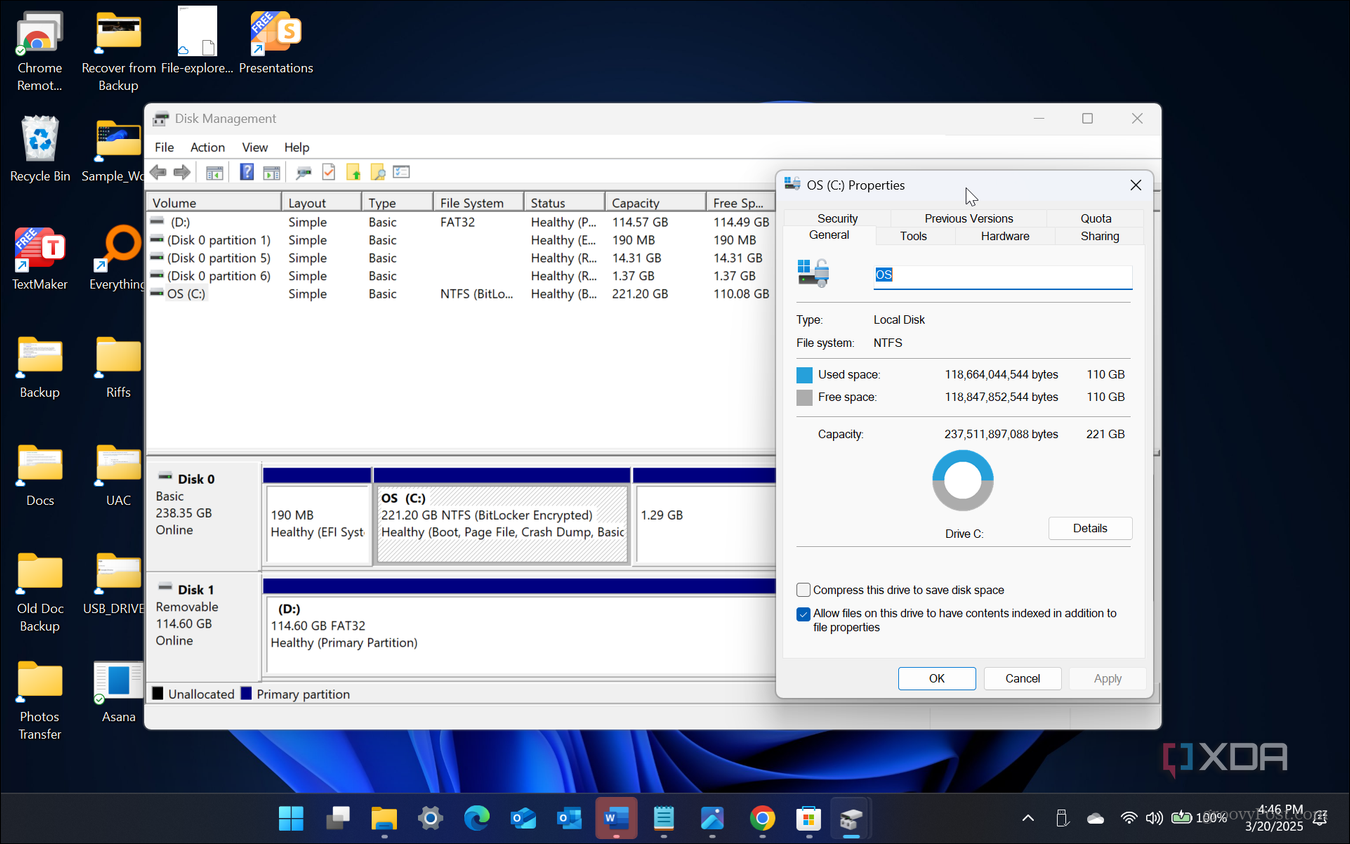Open Disk Management from the taskbar
The width and height of the screenshot is (1350, 844).
point(850,818)
